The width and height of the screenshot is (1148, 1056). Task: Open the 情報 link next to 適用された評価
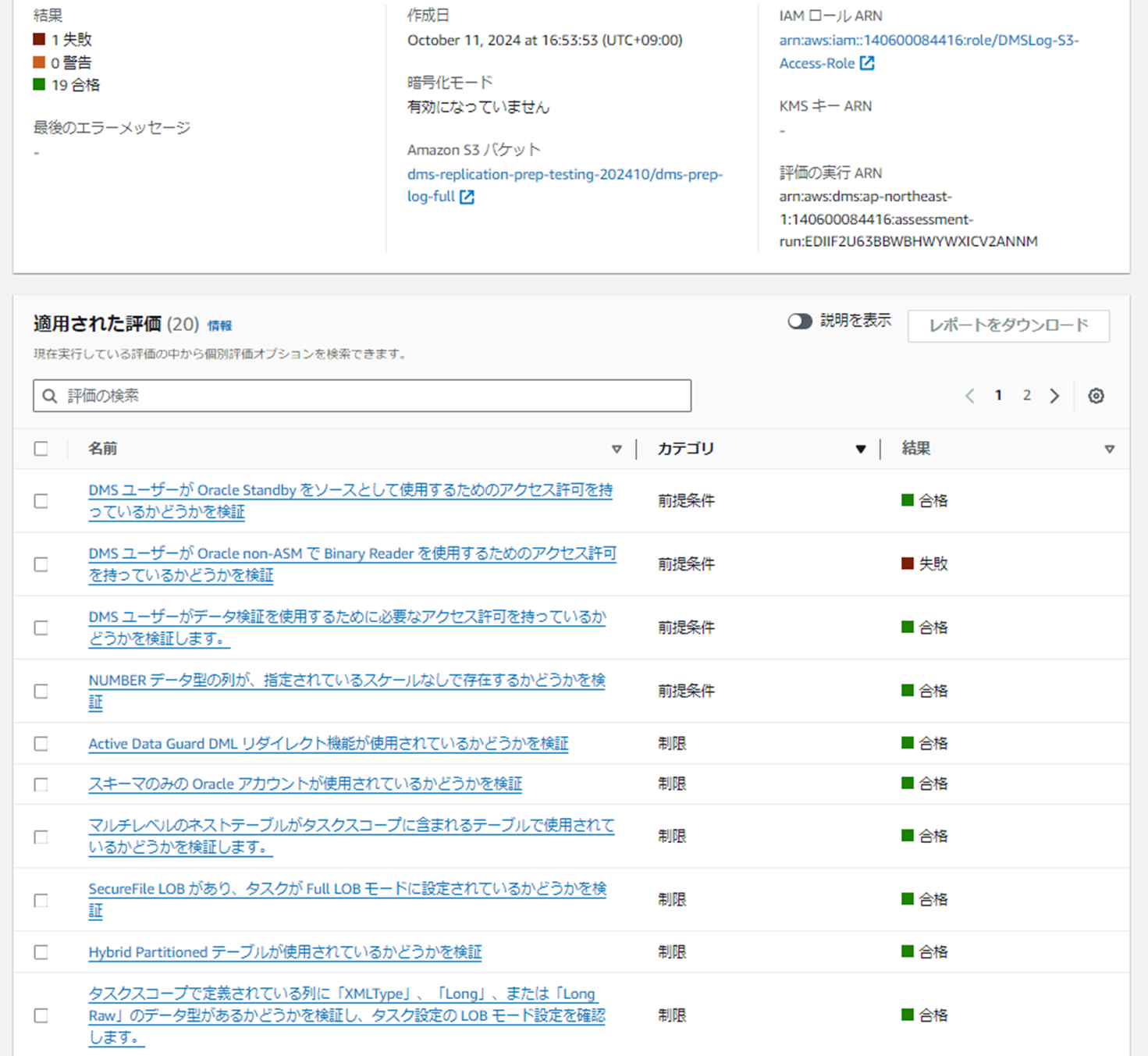(219, 325)
